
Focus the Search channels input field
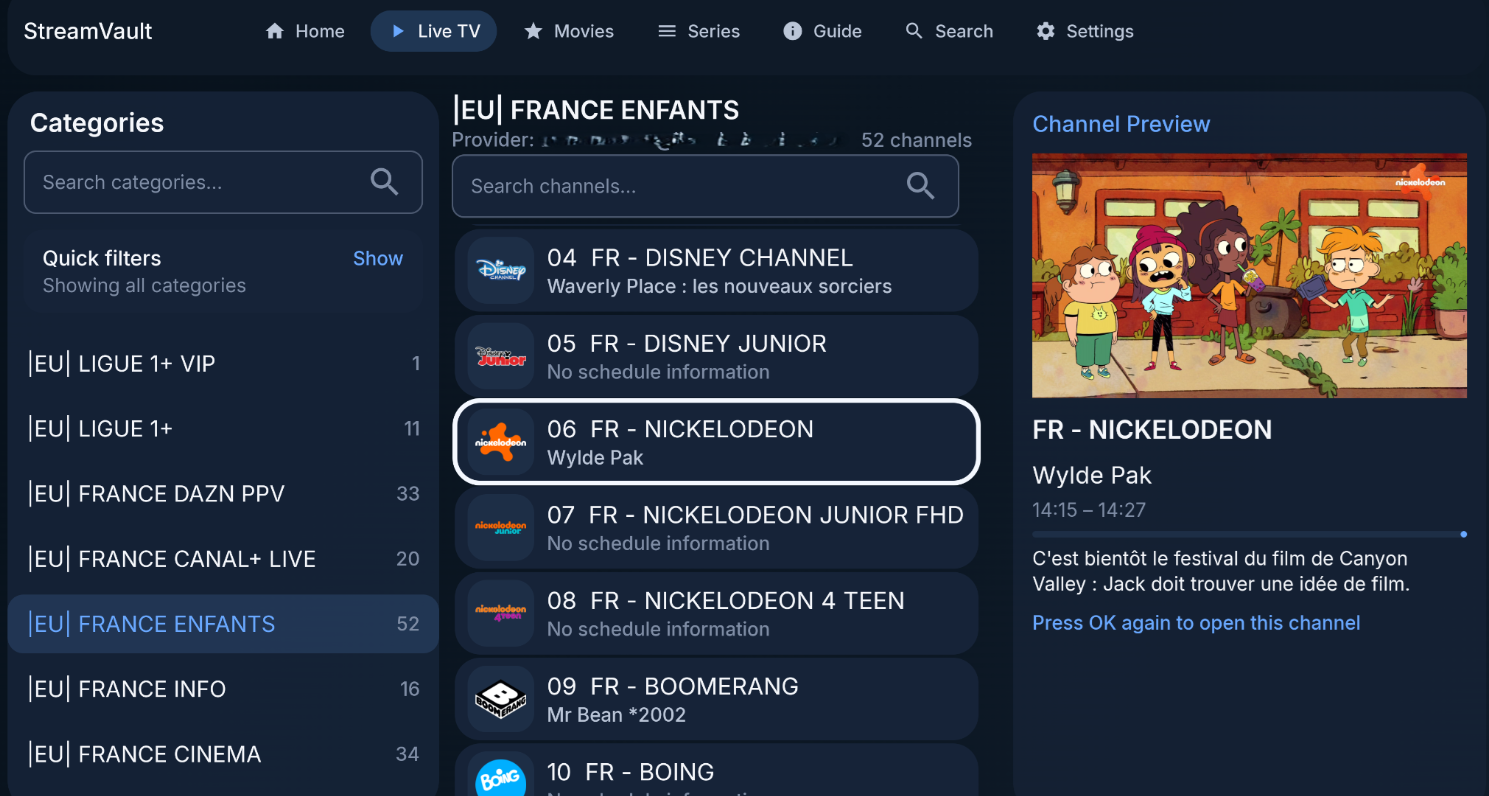point(705,186)
